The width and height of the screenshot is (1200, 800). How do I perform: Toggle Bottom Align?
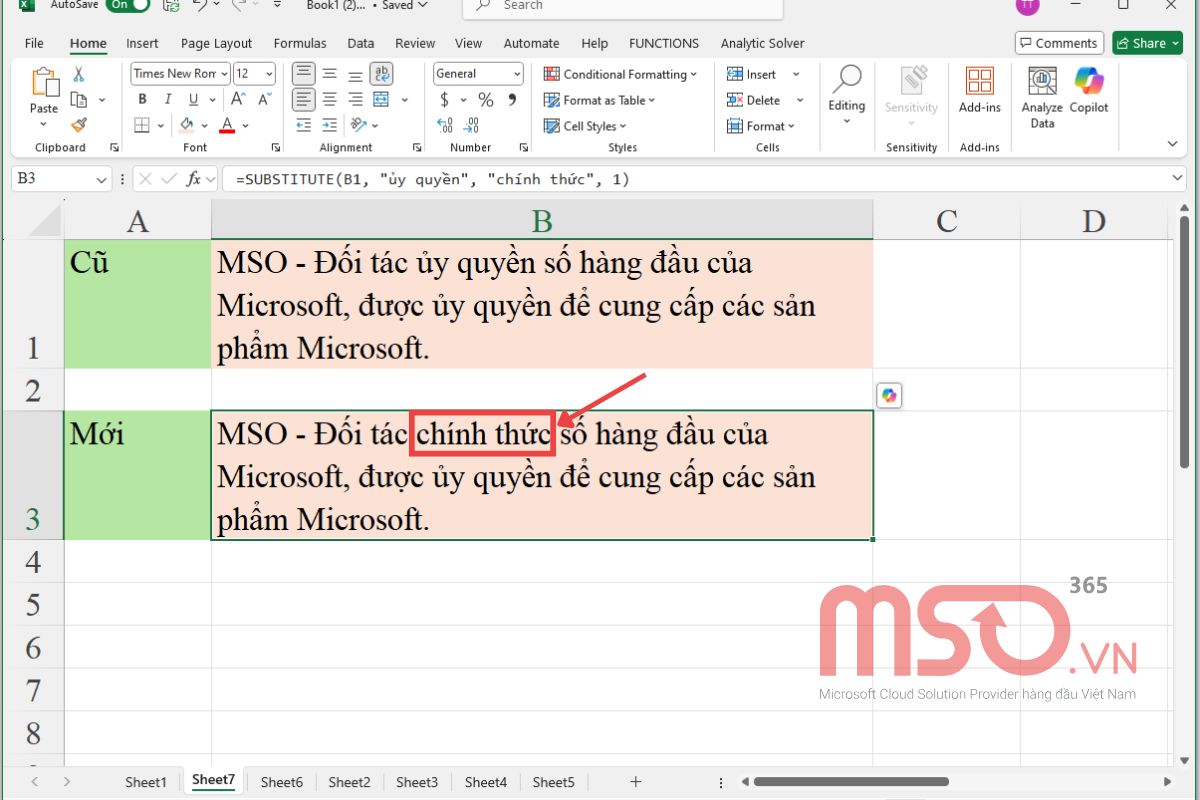[355, 74]
